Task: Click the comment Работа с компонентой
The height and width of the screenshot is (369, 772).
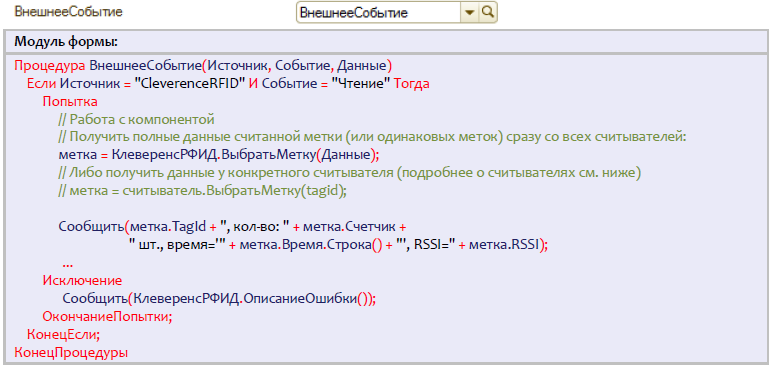Action: [136, 120]
